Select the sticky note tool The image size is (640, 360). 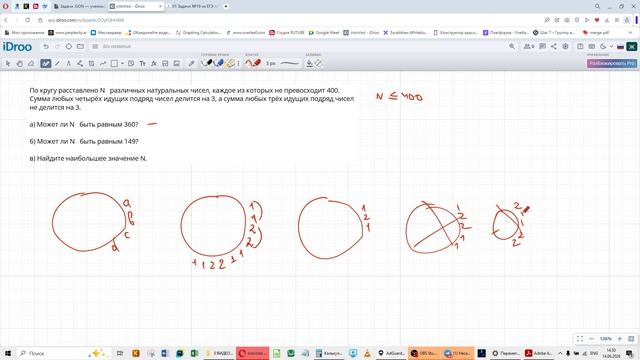(x=131, y=63)
